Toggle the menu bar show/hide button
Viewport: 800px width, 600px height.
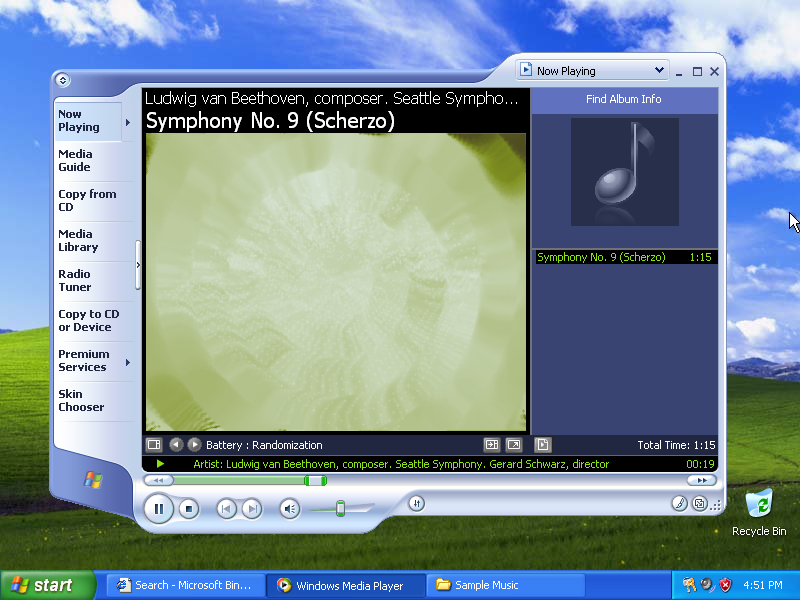62,80
